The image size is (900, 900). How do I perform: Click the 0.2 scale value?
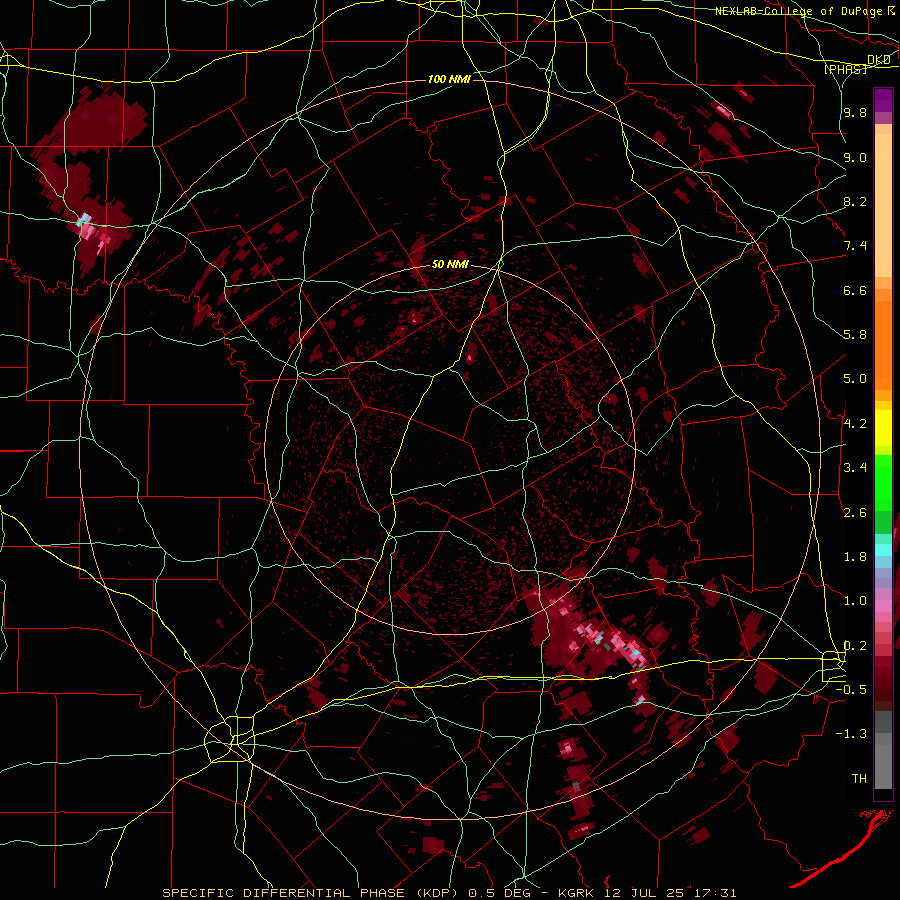point(855,646)
